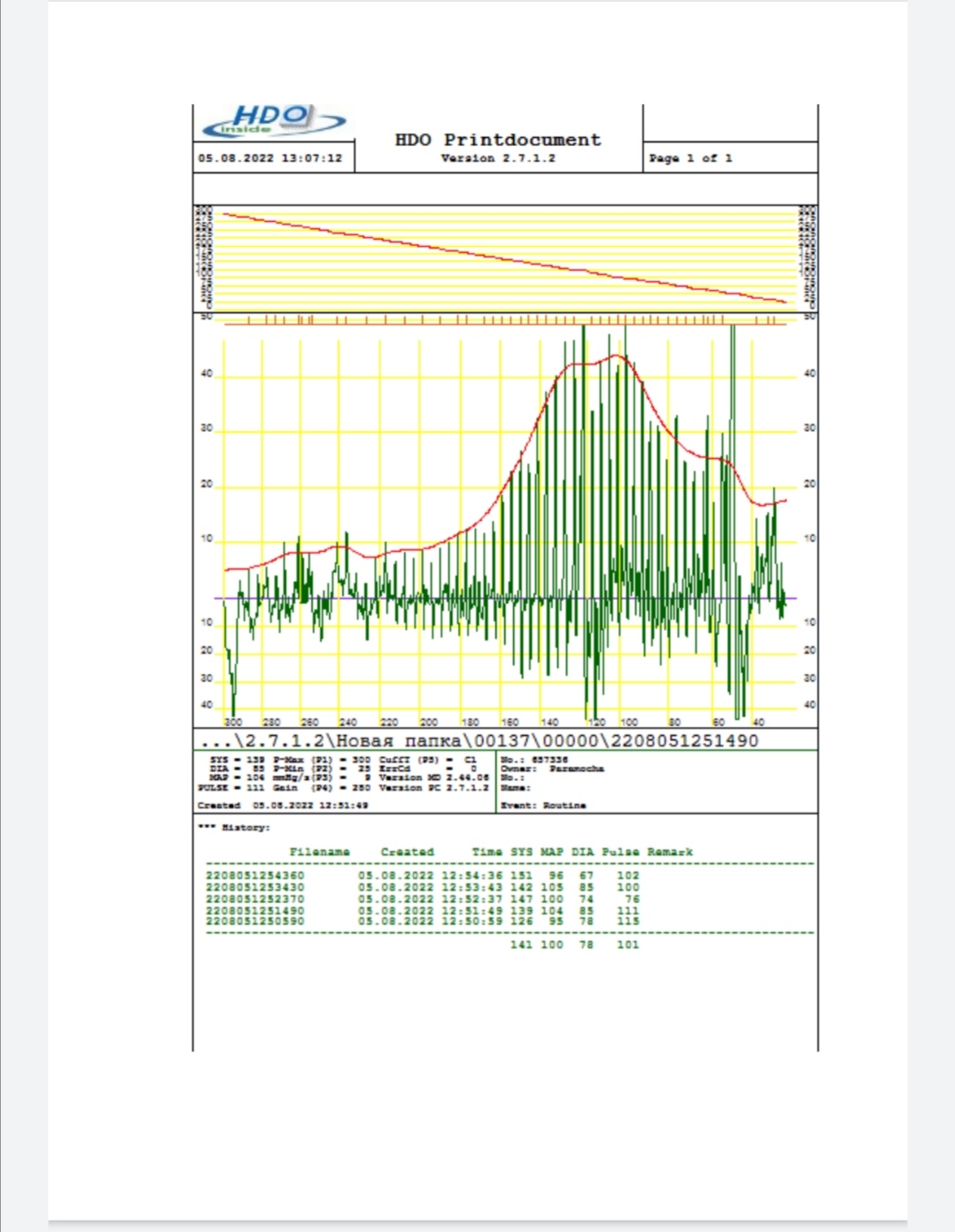This screenshot has height=1232, width=955.
Task: Click the *** History: heading
Action: pos(234,828)
